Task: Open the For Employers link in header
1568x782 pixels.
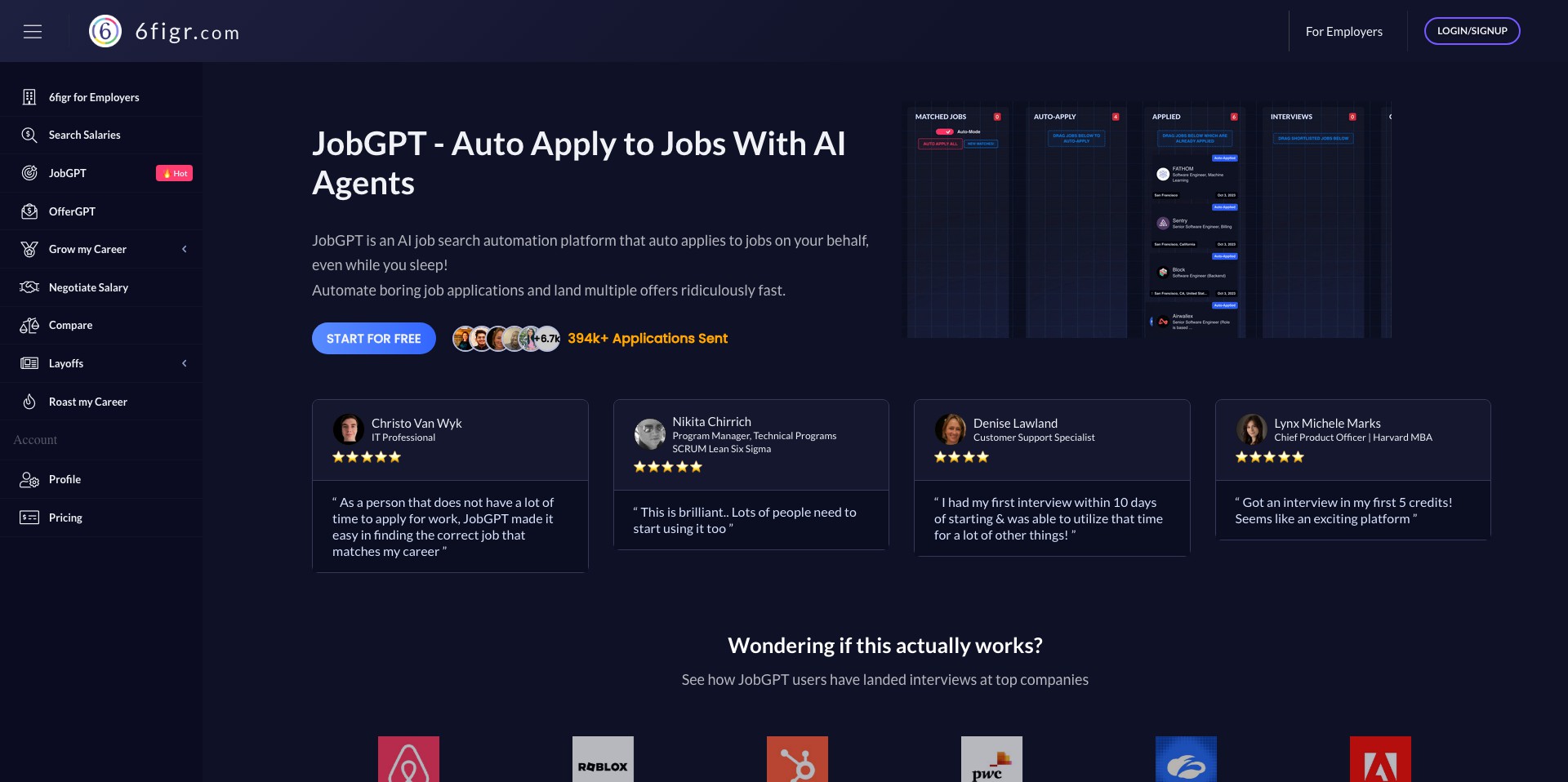Action: [x=1343, y=32]
